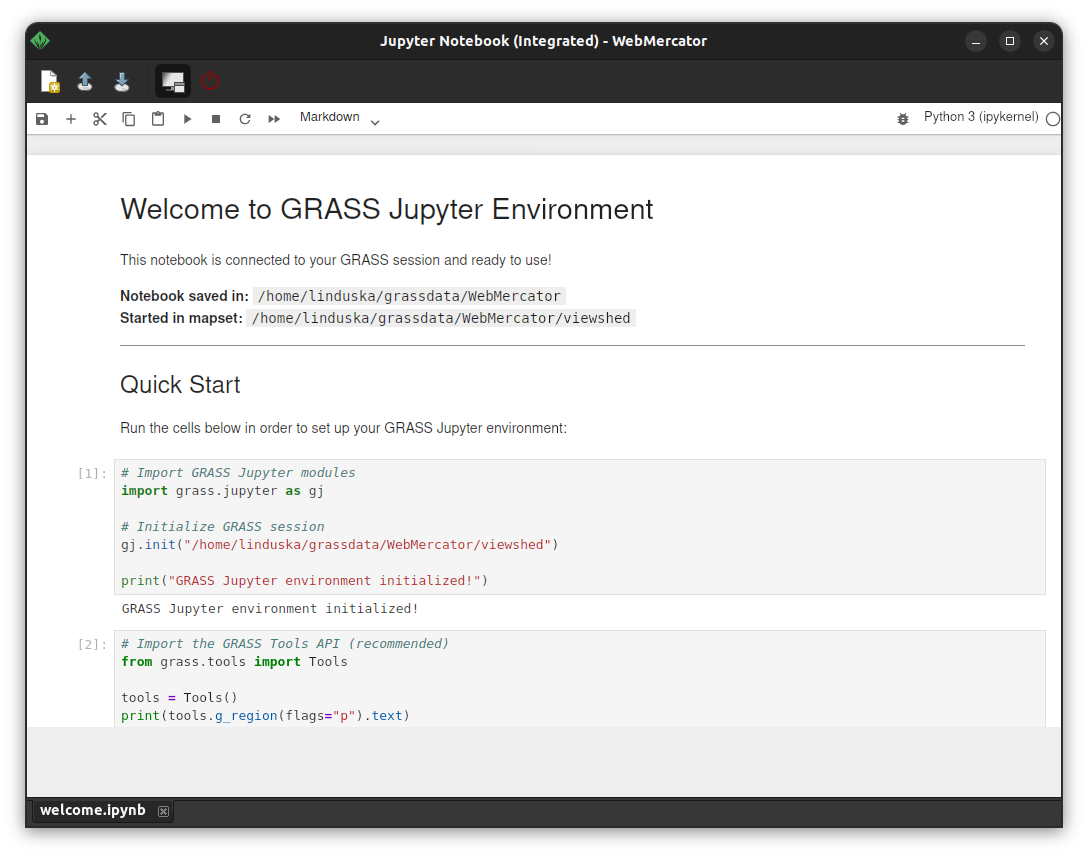Viewport: 1088px width, 856px height.
Task: Stop the Jupyter server with red power icon
Action: click(210, 81)
